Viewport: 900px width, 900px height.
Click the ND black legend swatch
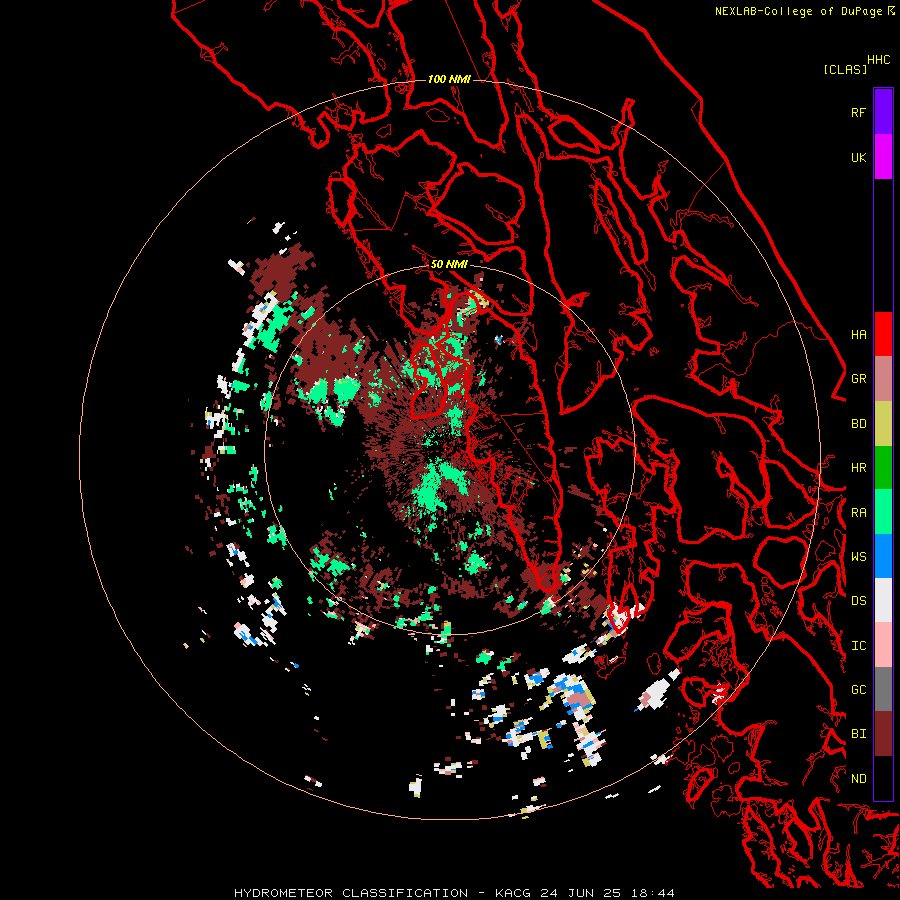coord(883,778)
